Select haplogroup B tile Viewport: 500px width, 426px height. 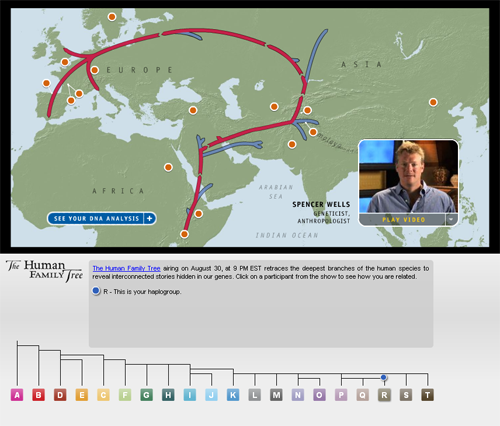(38, 395)
